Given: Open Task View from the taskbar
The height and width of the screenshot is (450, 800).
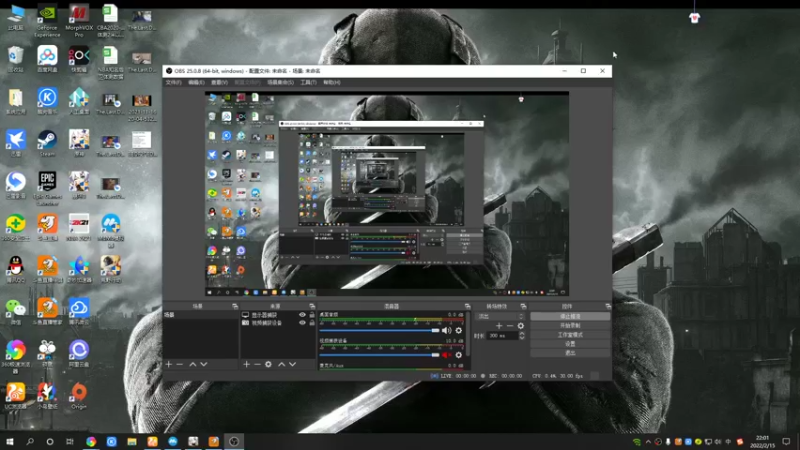Looking at the screenshot, I should (70, 442).
